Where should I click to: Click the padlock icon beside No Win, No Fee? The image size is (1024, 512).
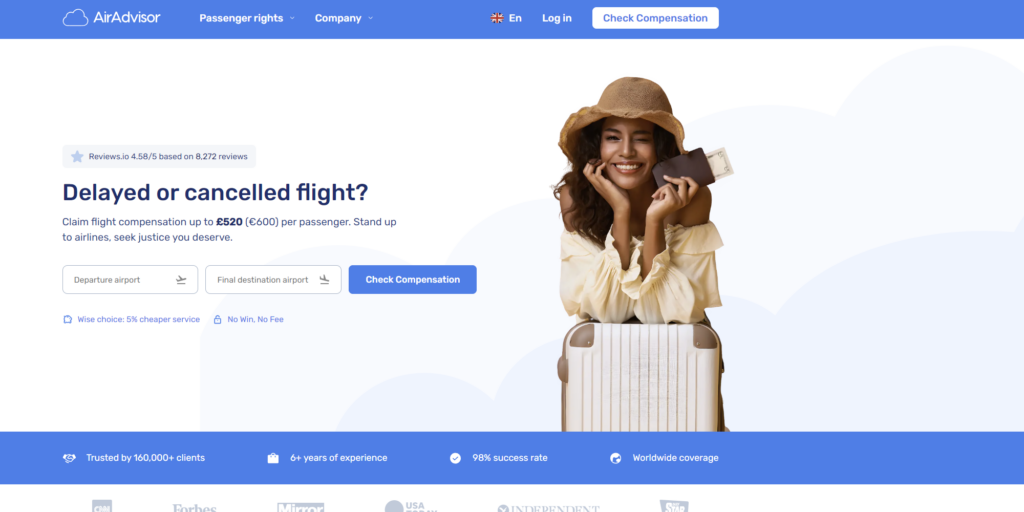pos(217,319)
